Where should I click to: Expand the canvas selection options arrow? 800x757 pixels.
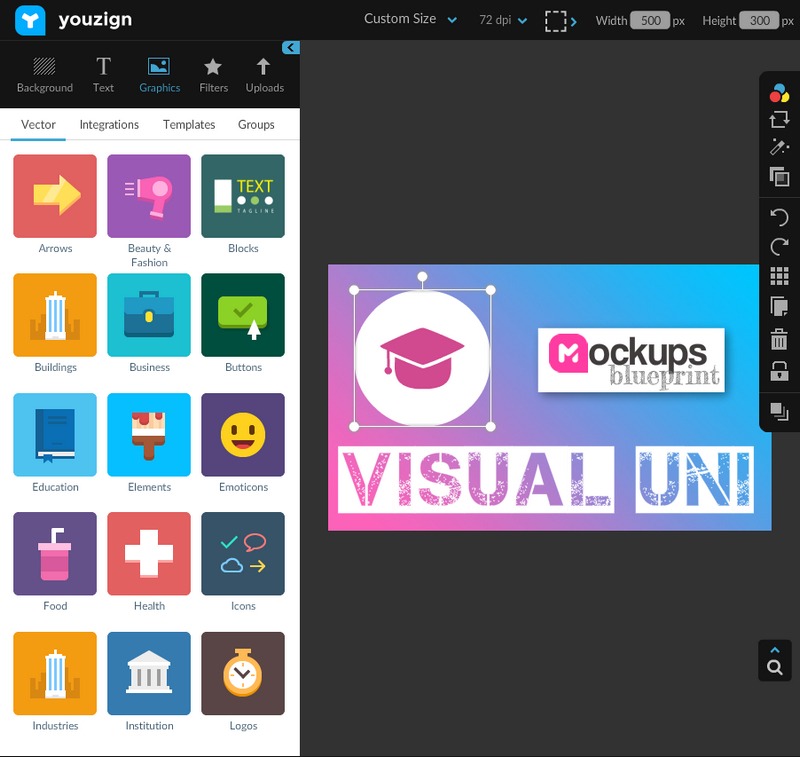point(574,21)
